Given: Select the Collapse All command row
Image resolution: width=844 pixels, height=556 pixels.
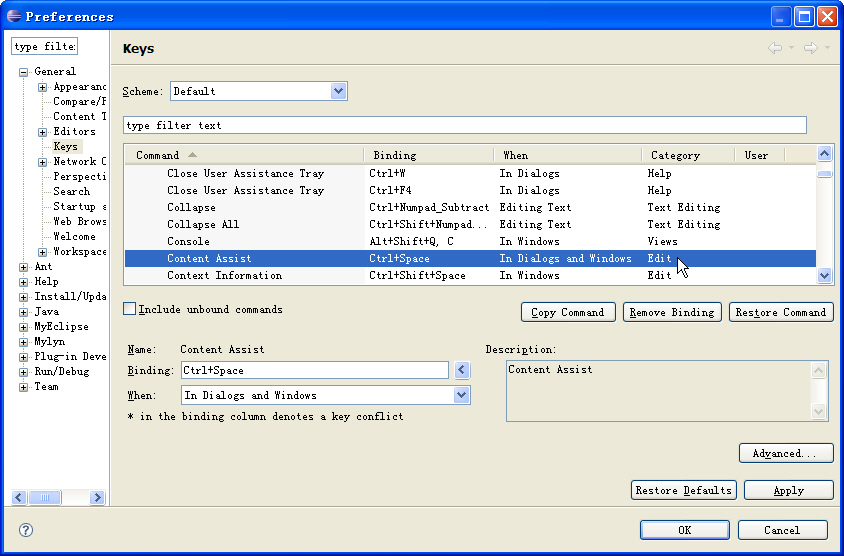Looking at the screenshot, I should click(470, 224).
